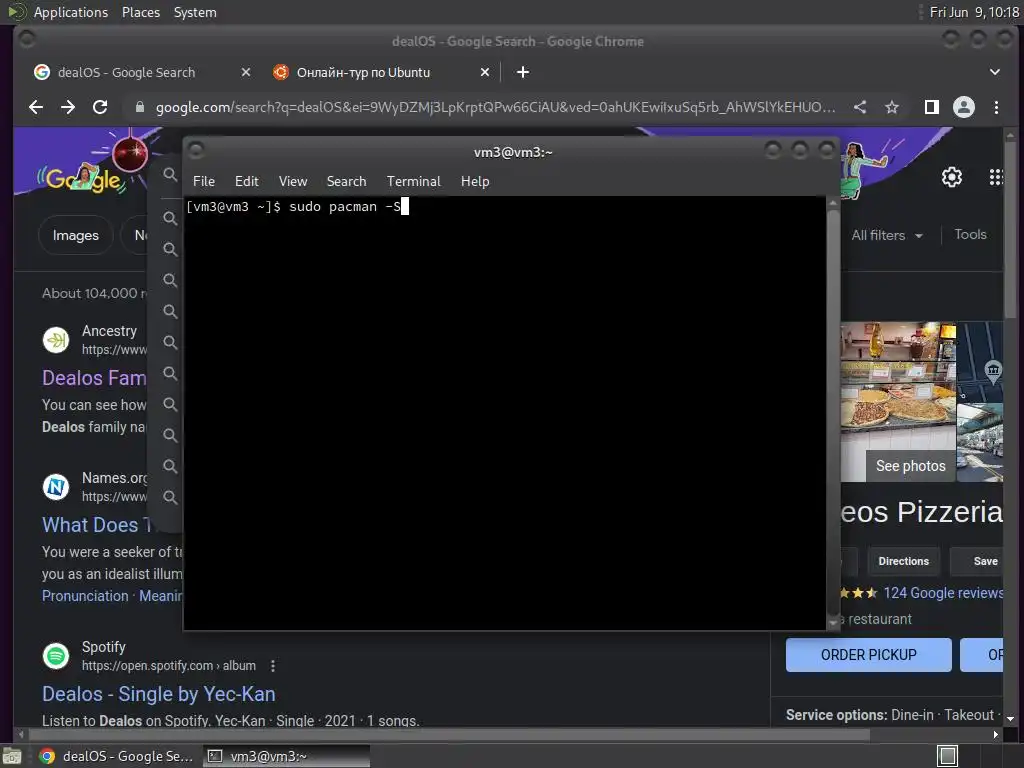1024x768 pixels.
Task: Open the Dealos - Single by Yec-Kan result
Action: point(159,694)
